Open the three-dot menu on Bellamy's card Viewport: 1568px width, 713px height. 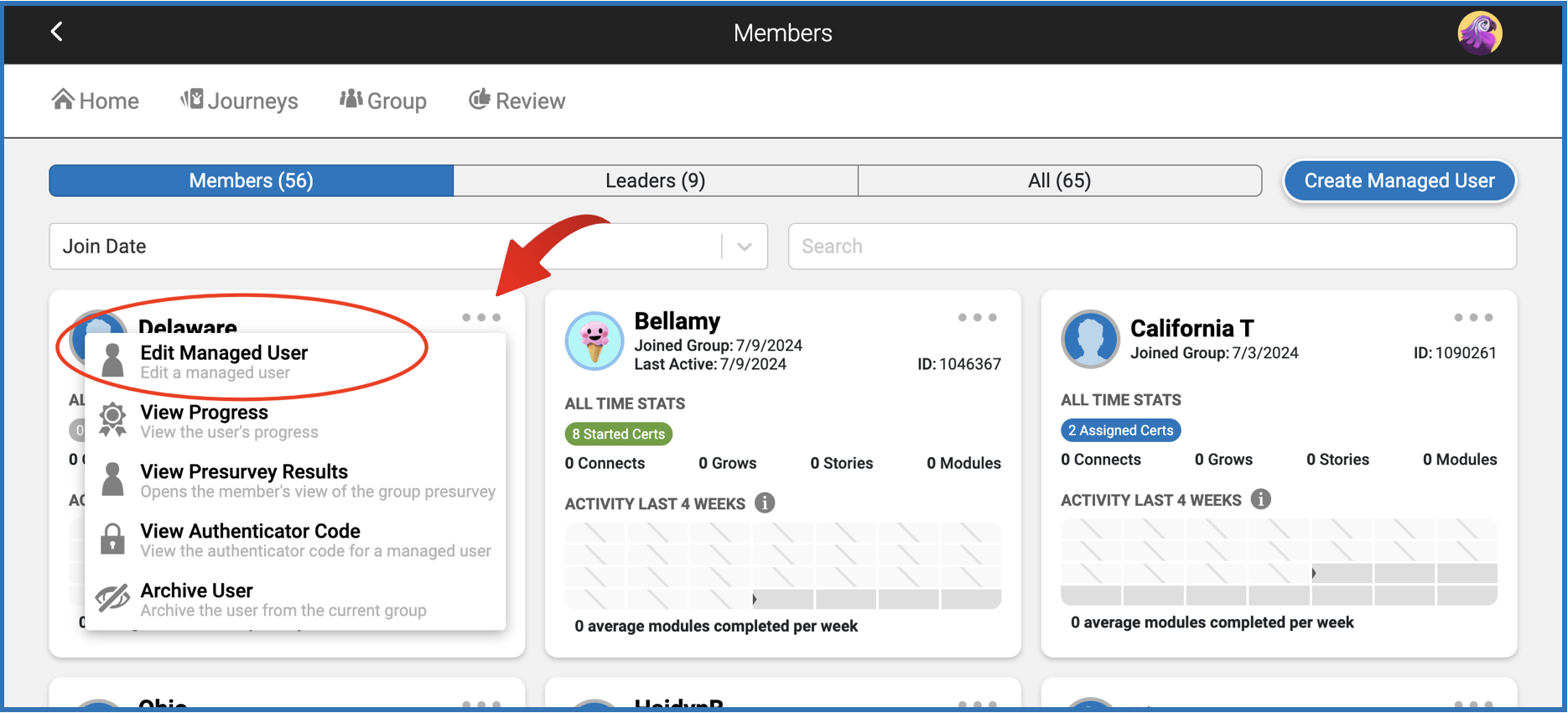point(977,318)
